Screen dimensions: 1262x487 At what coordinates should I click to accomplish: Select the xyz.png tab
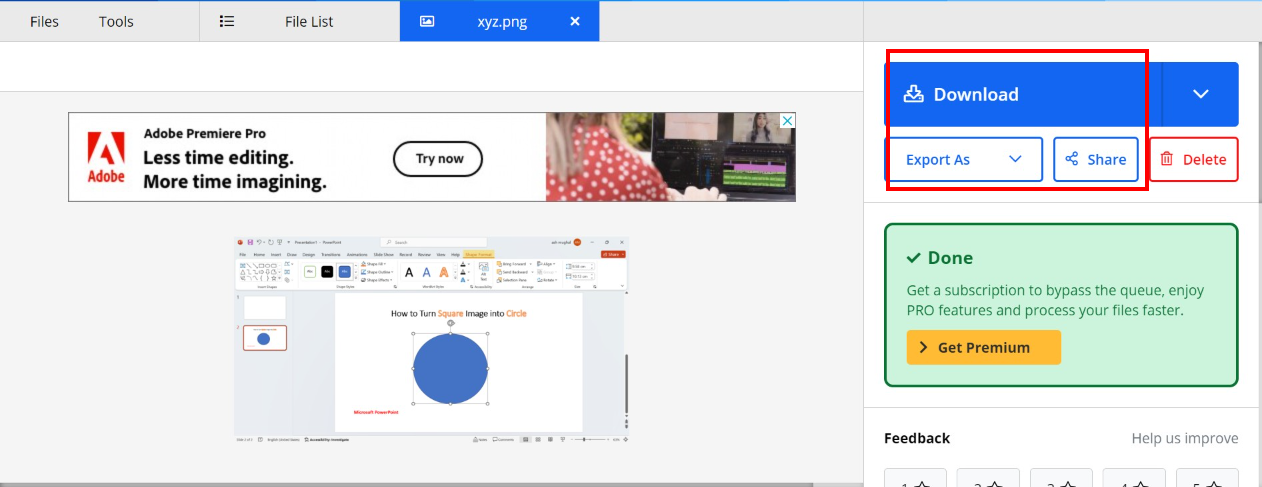[500, 21]
